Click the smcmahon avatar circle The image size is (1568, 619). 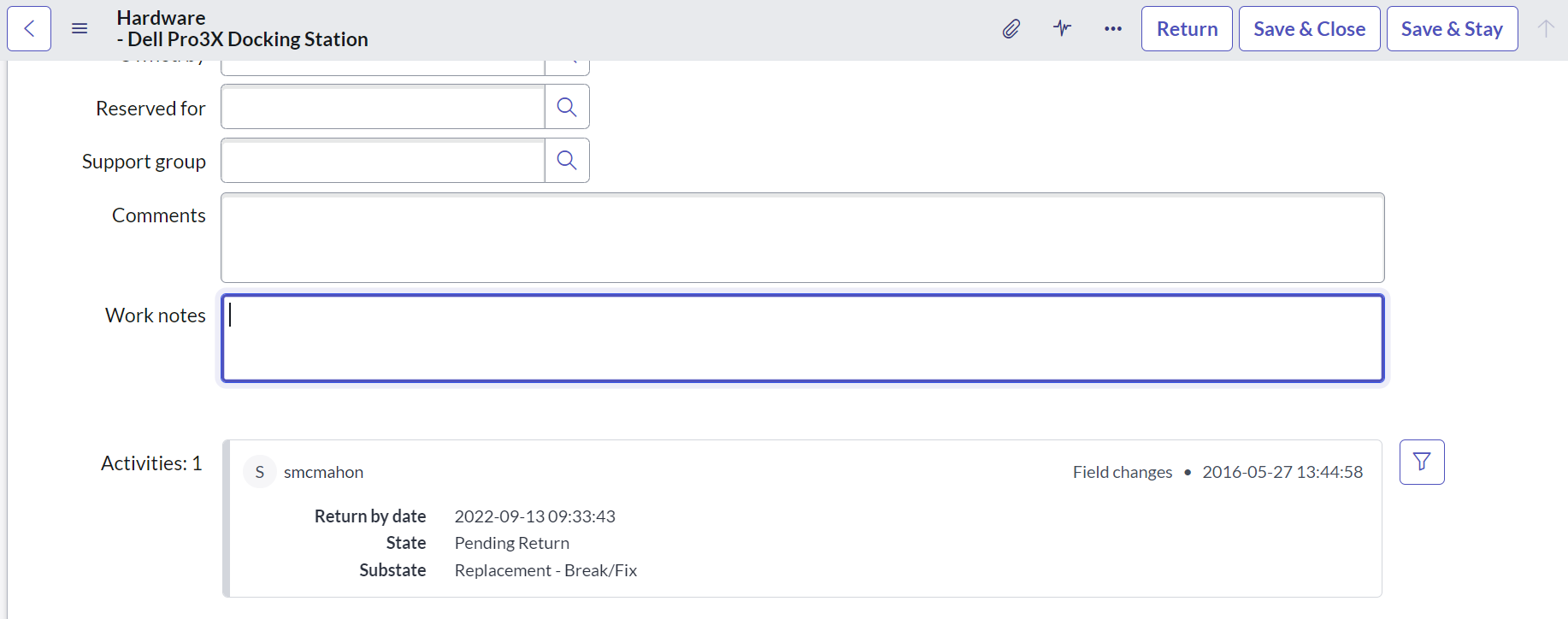coord(260,472)
